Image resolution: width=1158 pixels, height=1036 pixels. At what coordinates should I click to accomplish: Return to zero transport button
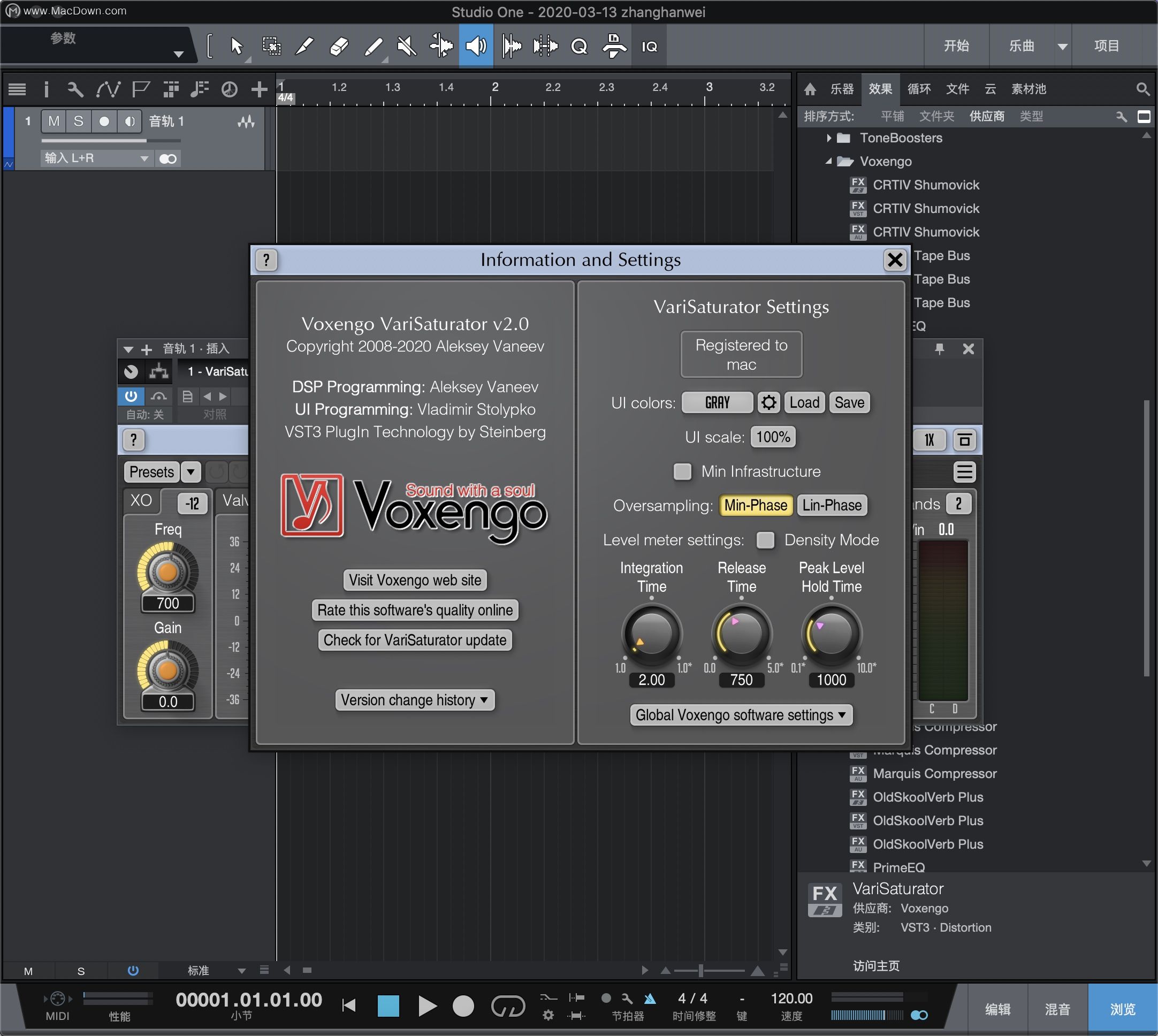[x=349, y=1006]
